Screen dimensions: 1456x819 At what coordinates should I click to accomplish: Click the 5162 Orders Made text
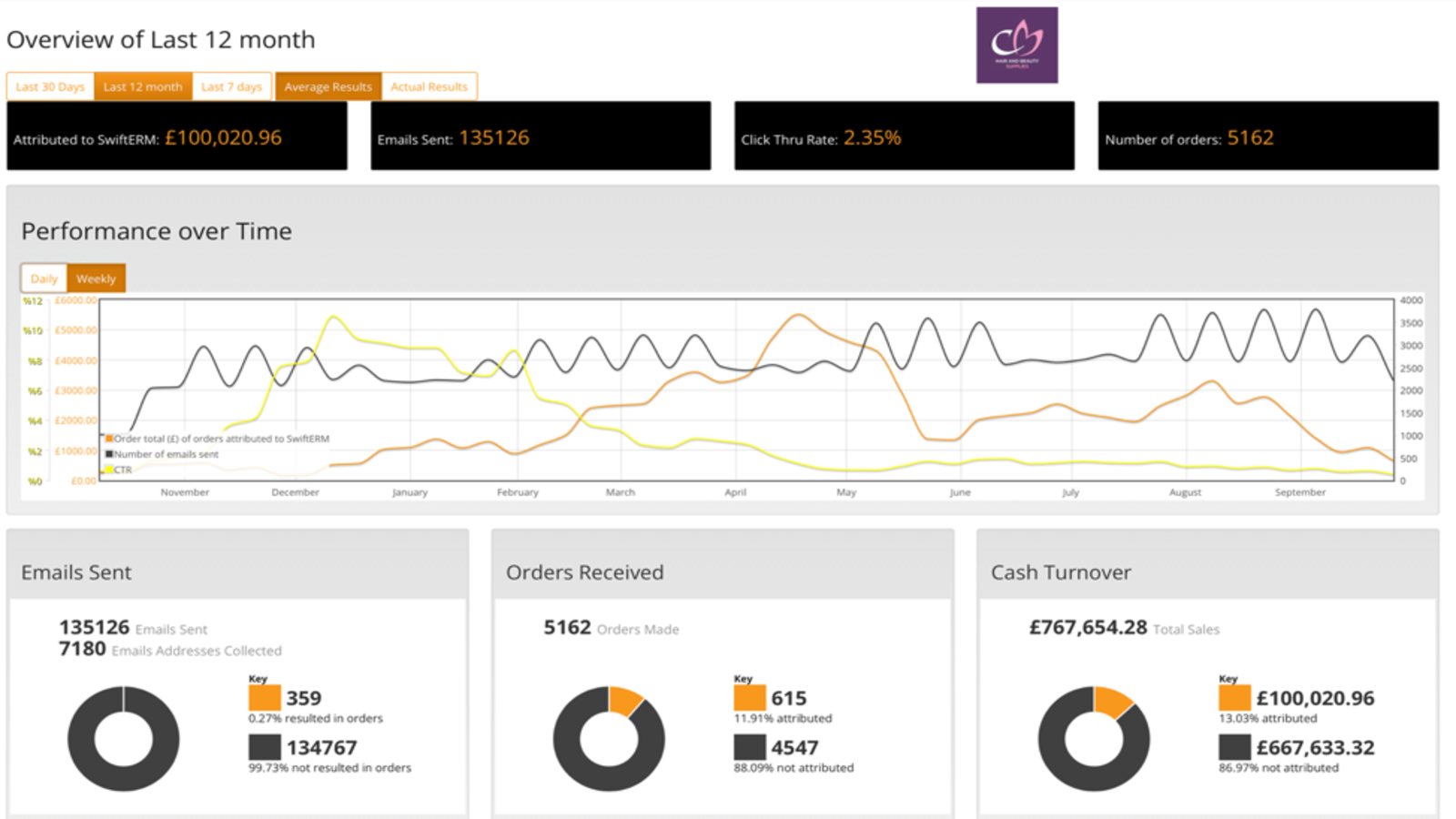pyautogui.click(x=612, y=628)
